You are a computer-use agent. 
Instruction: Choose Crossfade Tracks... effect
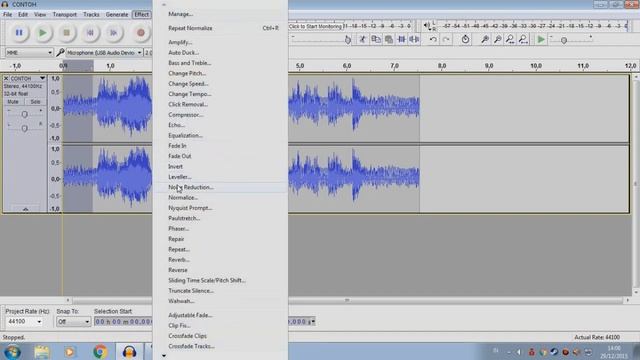pyautogui.click(x=220, y=346)
